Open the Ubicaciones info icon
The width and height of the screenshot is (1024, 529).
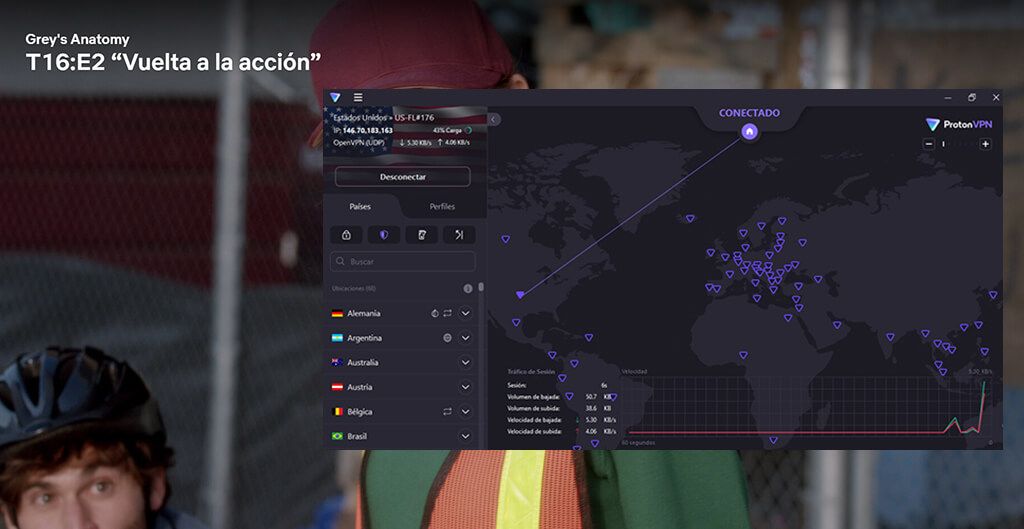[x=468, y=289]
